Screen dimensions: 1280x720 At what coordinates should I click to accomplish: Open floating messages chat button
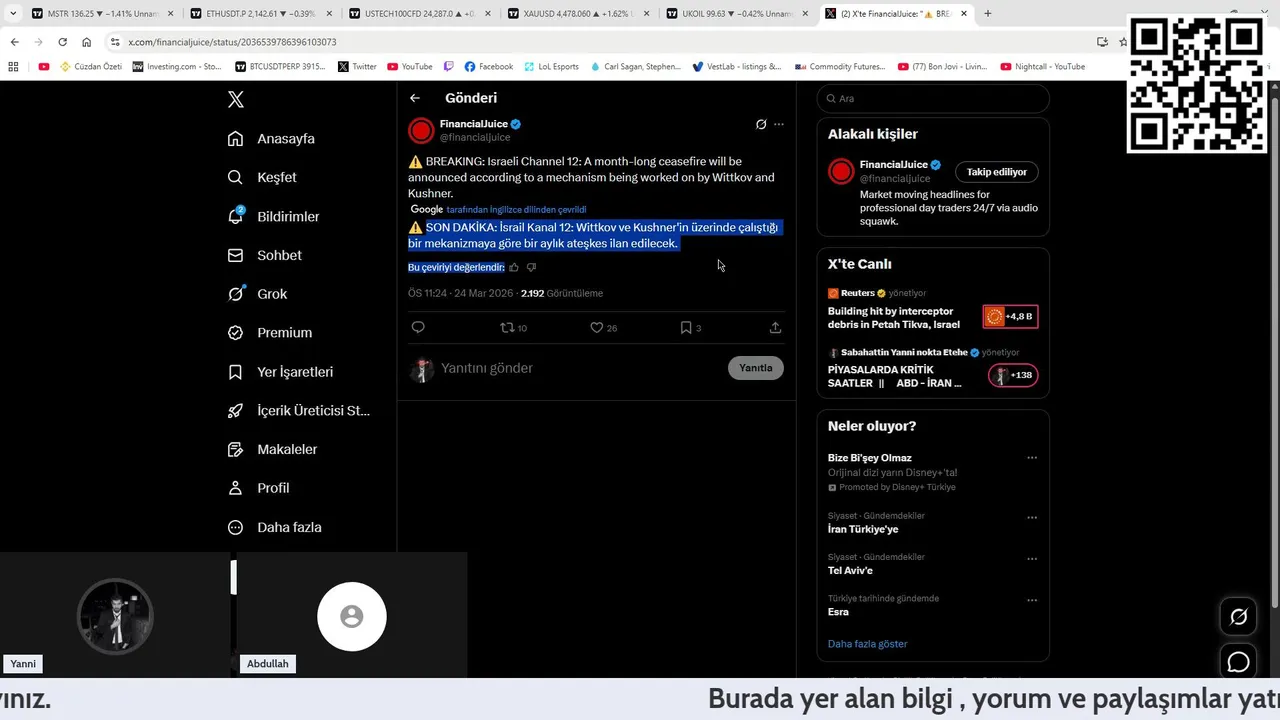click(1238, 662)
